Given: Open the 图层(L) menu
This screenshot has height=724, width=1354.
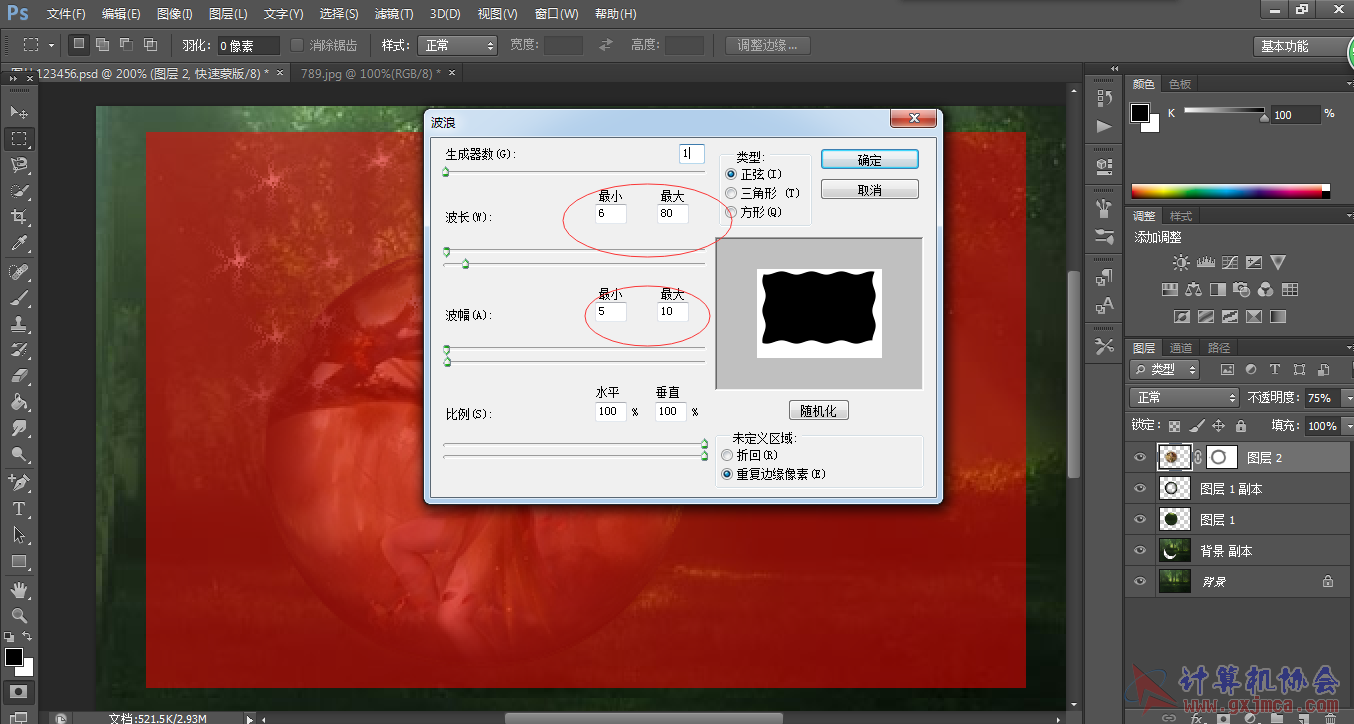Looking at the screenshot, I should (x=228, y=14).
